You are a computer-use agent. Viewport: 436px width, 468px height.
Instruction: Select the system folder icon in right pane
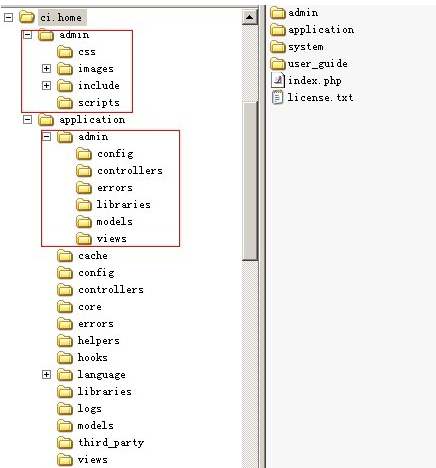pos(278,47)
